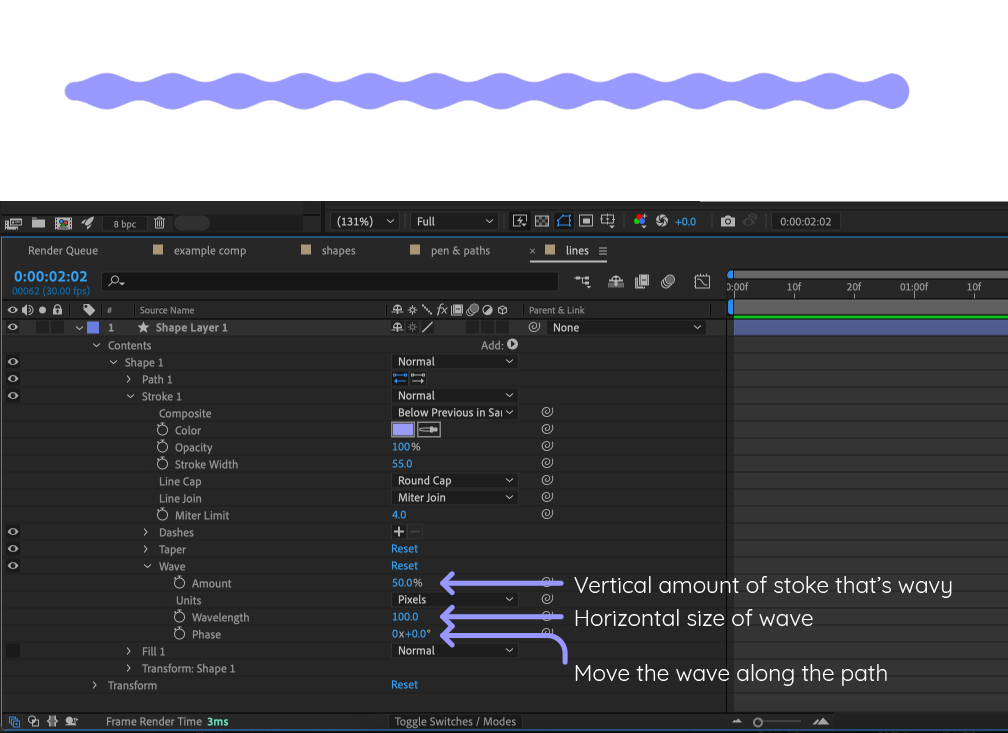Click the Parent pick whip for Shape Layer 1
1008x733 pixels.
tap(535, 327)
